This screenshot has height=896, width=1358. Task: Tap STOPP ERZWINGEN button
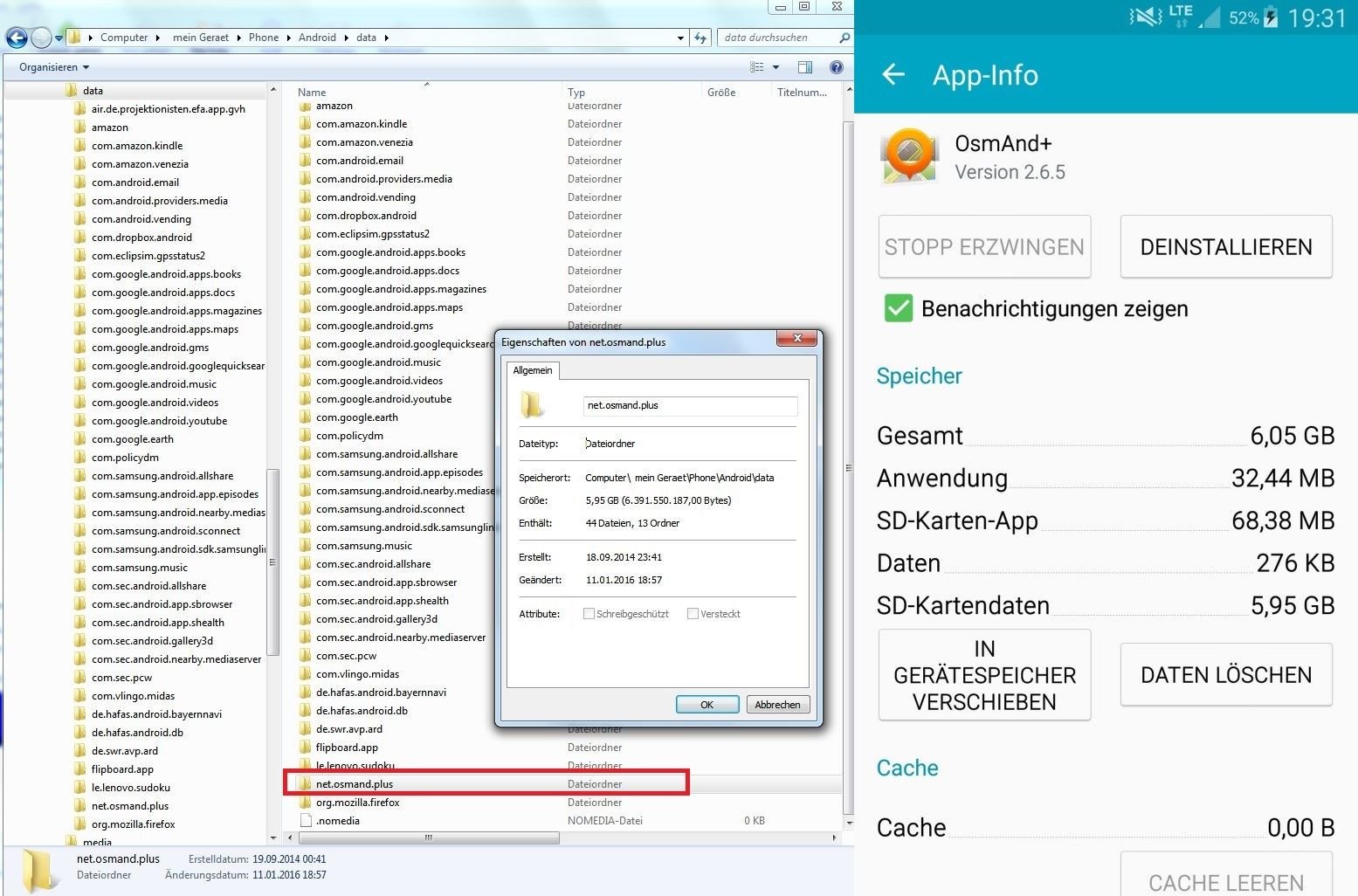pyautogui.click(x=984, y=247)
